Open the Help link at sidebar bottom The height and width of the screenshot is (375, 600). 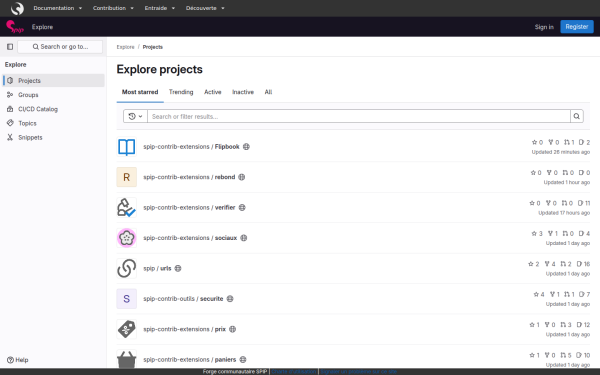(x=18, y=360)
